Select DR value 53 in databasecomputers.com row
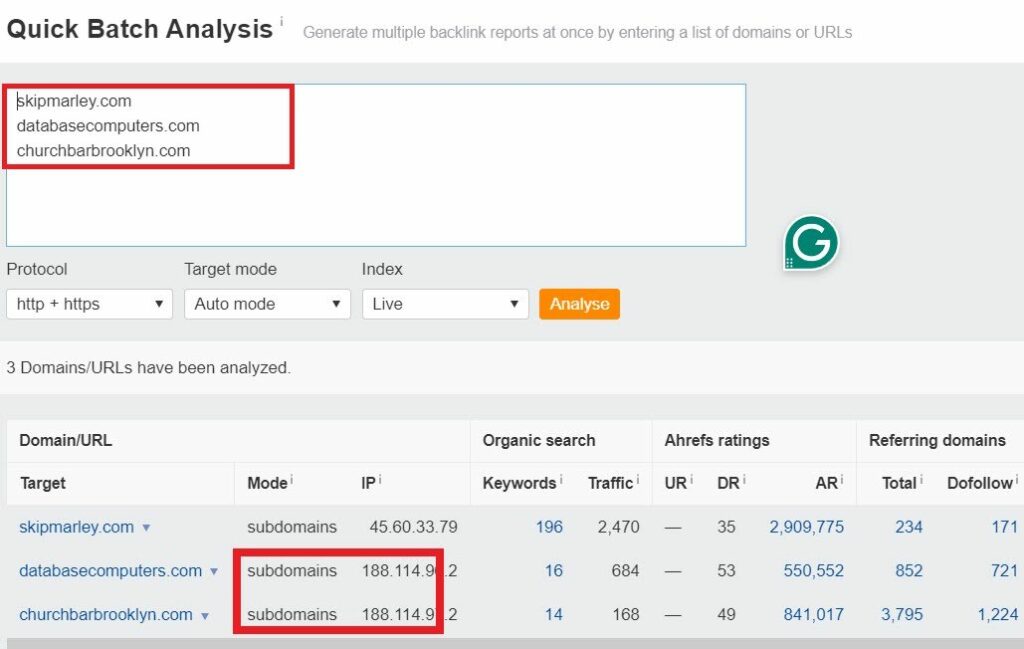1024x649 pixels. 726,571
